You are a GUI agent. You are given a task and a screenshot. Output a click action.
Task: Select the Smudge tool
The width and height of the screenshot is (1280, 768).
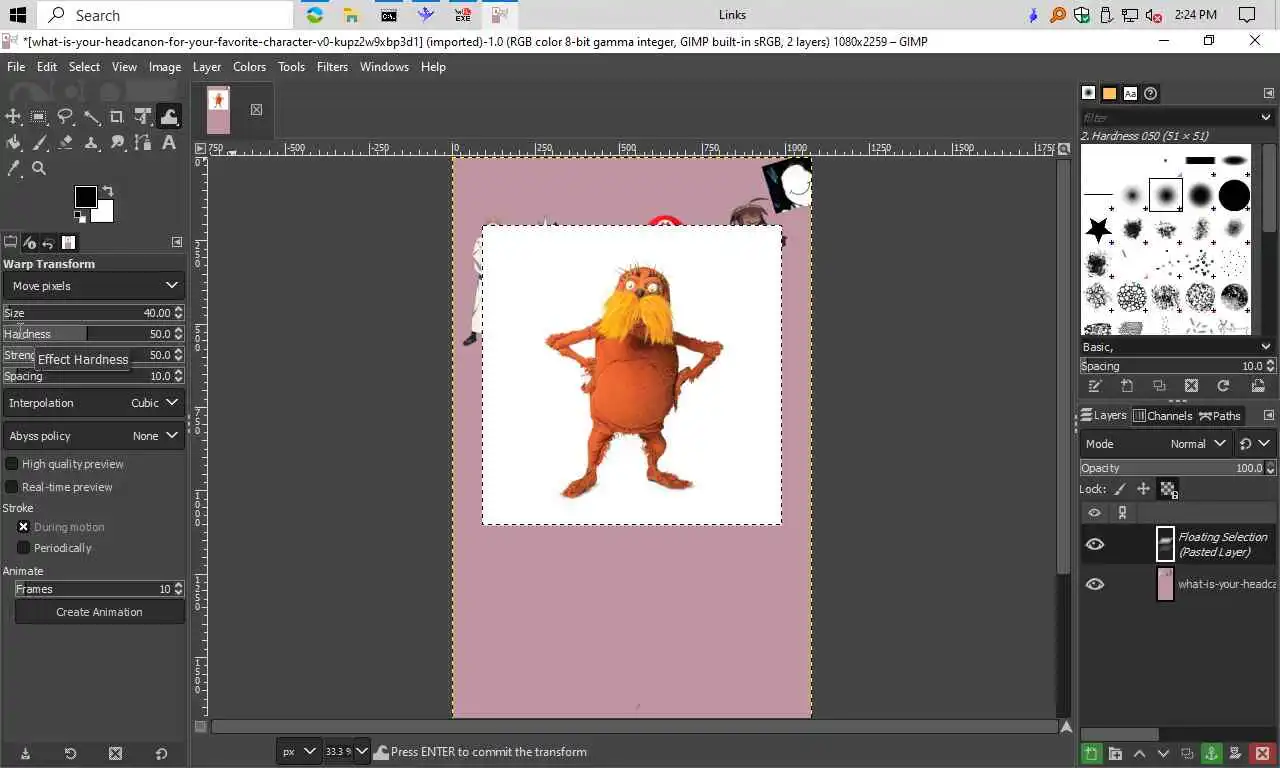[117, 143]
